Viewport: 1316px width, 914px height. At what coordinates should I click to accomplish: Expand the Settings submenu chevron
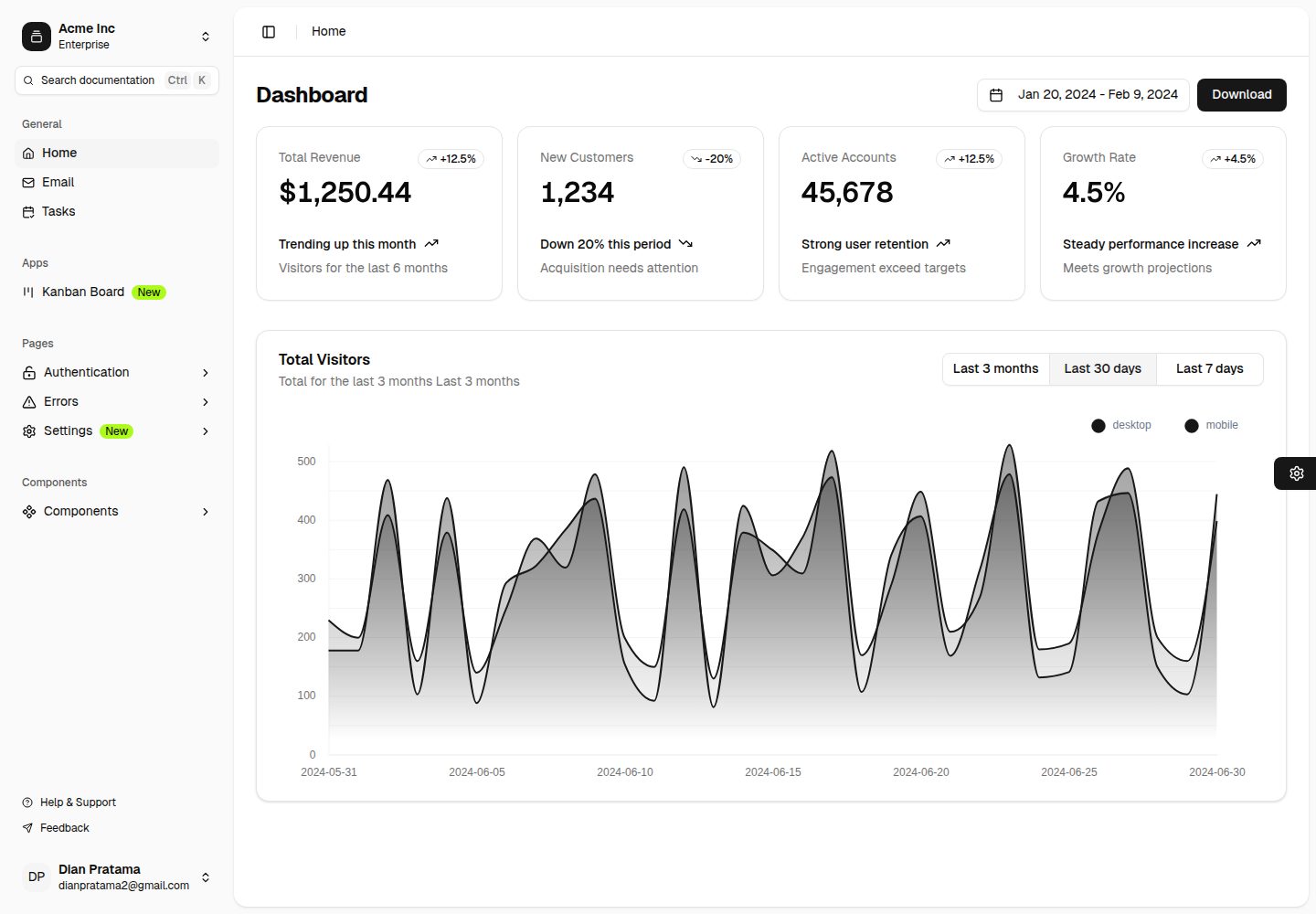point(206,431)
